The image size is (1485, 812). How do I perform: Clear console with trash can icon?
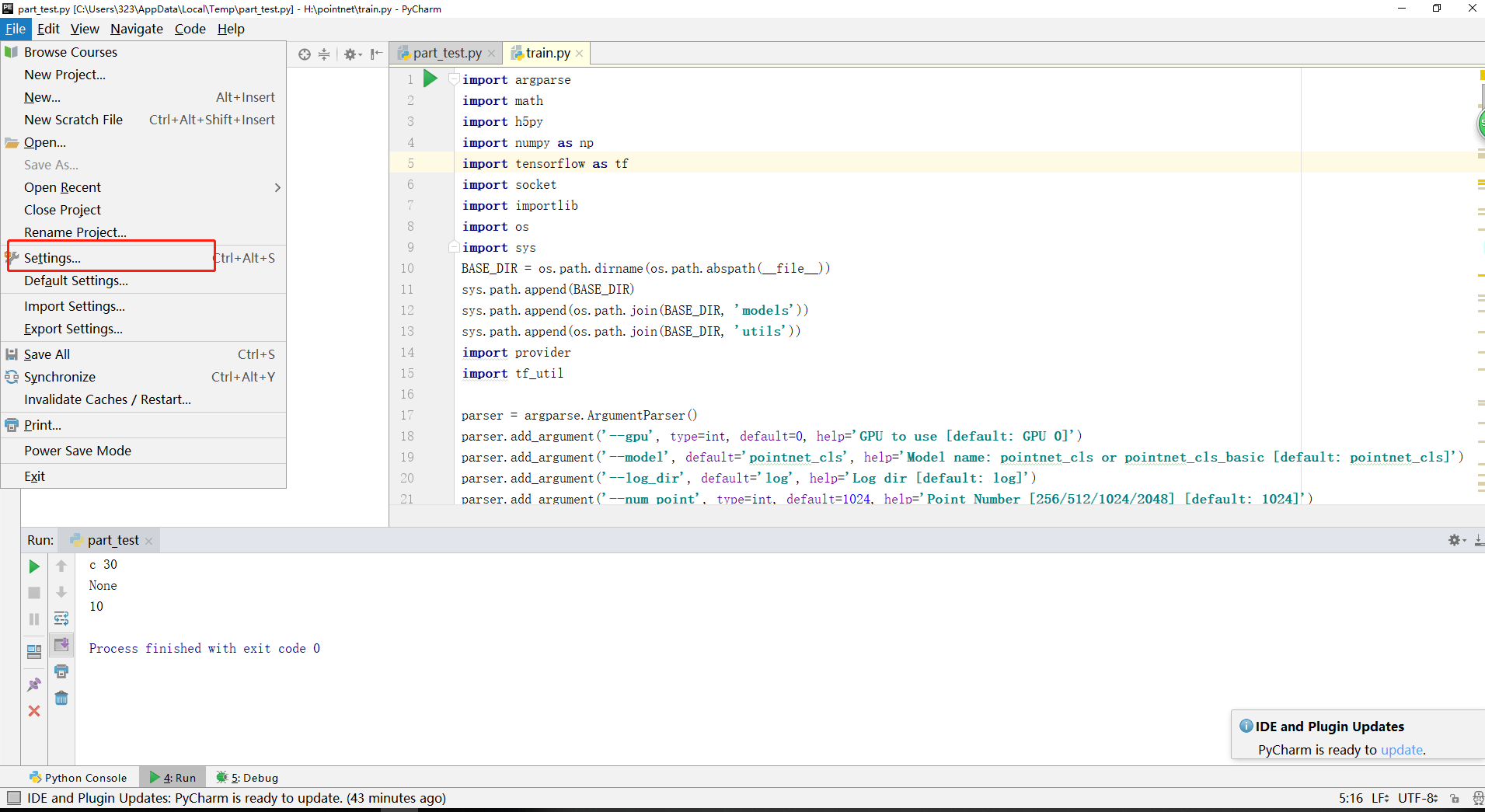click(x=61, y=698)
